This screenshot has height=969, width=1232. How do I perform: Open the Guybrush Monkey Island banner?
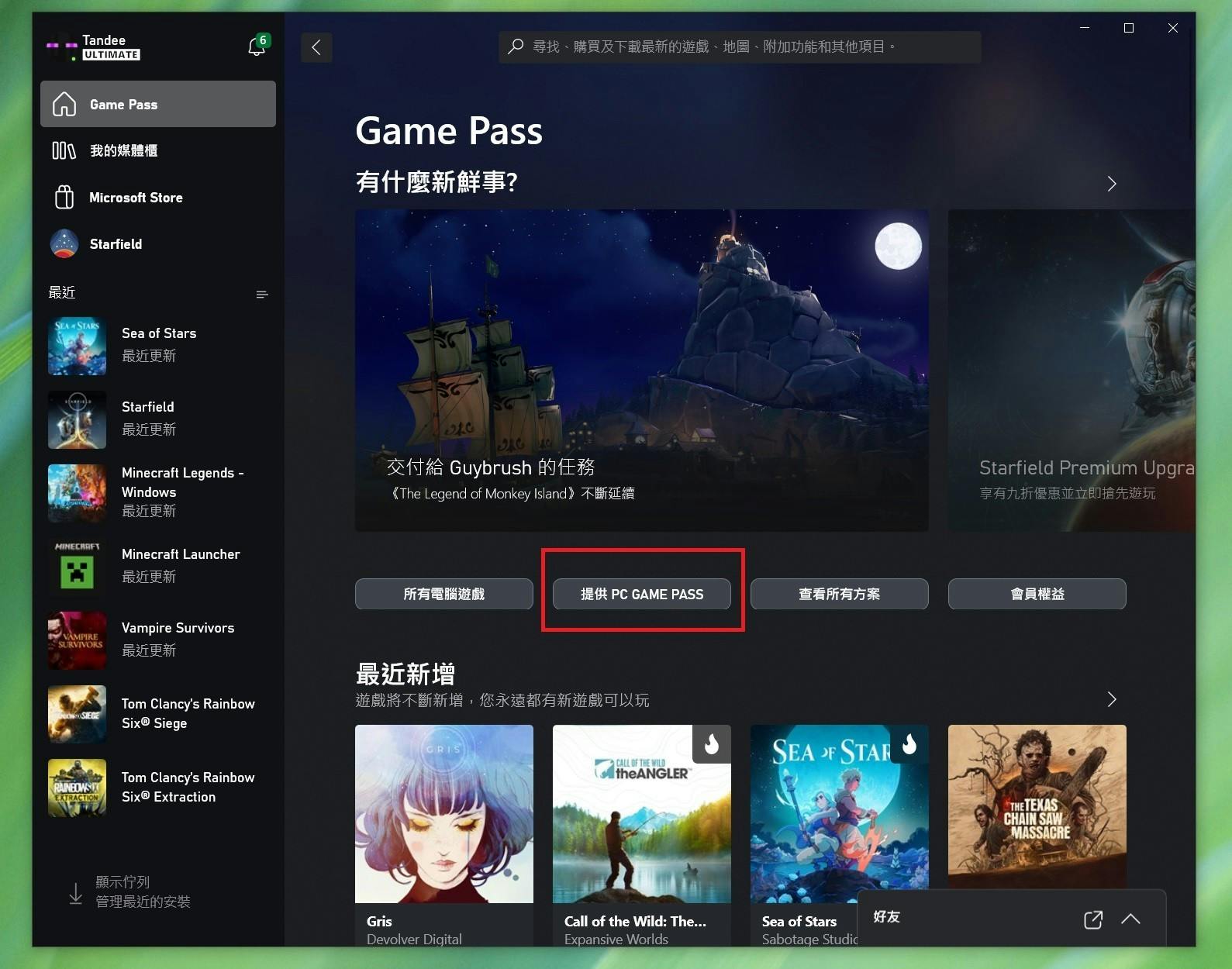(642, 370)
